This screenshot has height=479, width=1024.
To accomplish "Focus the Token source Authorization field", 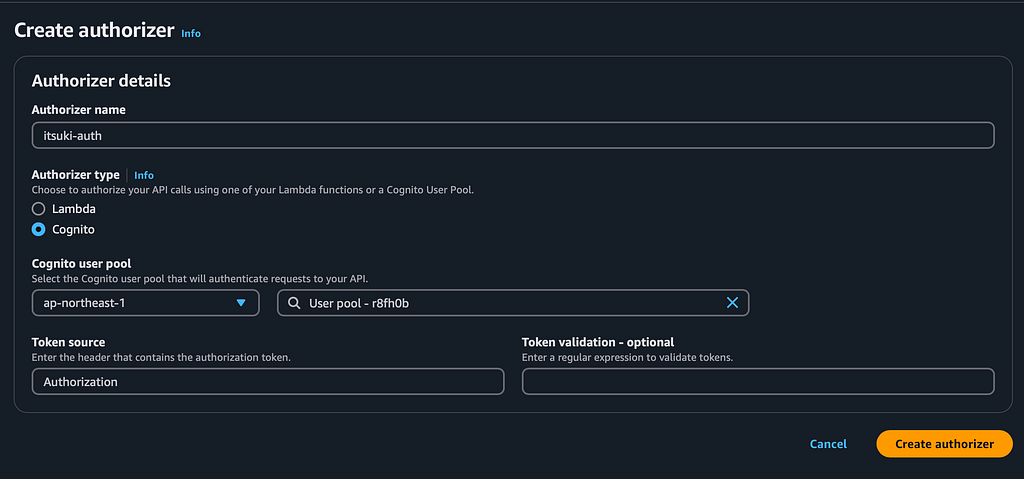I will coord(268,382).
